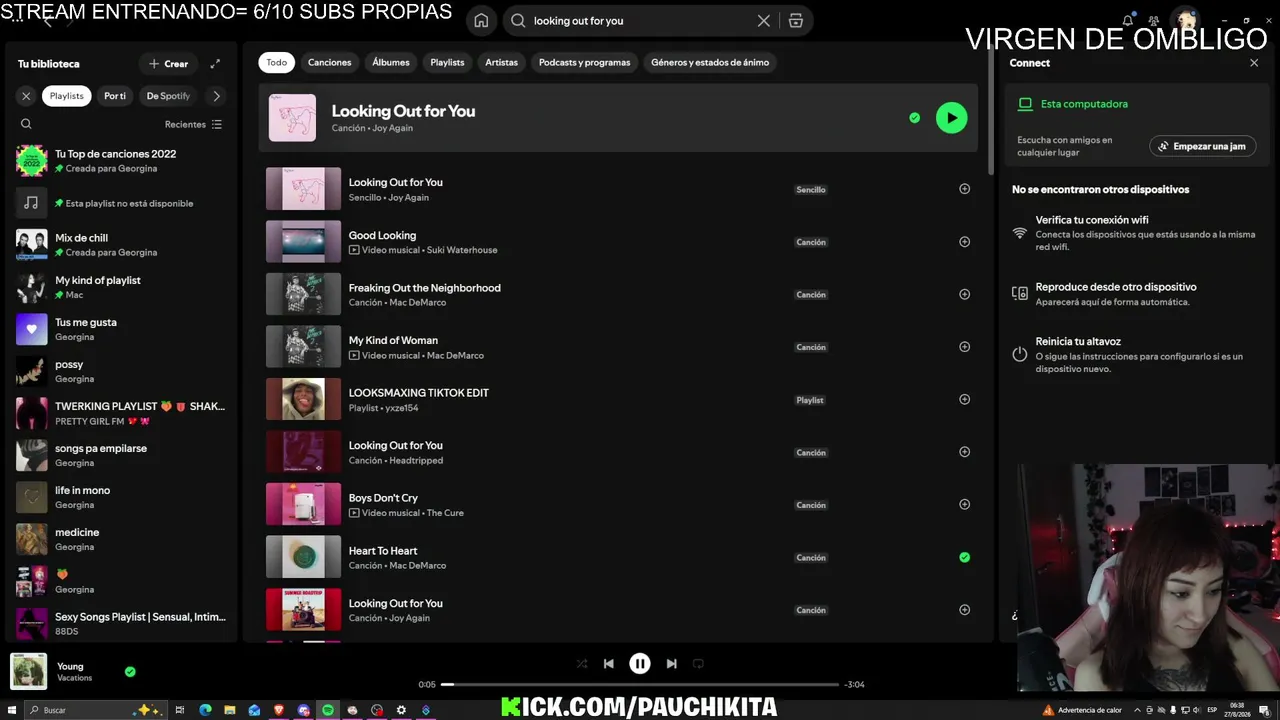Screen dimensions: 1280x720
Task: Clear the search field with the X icon
Action: pyautogui.click(x=764, y=20)
